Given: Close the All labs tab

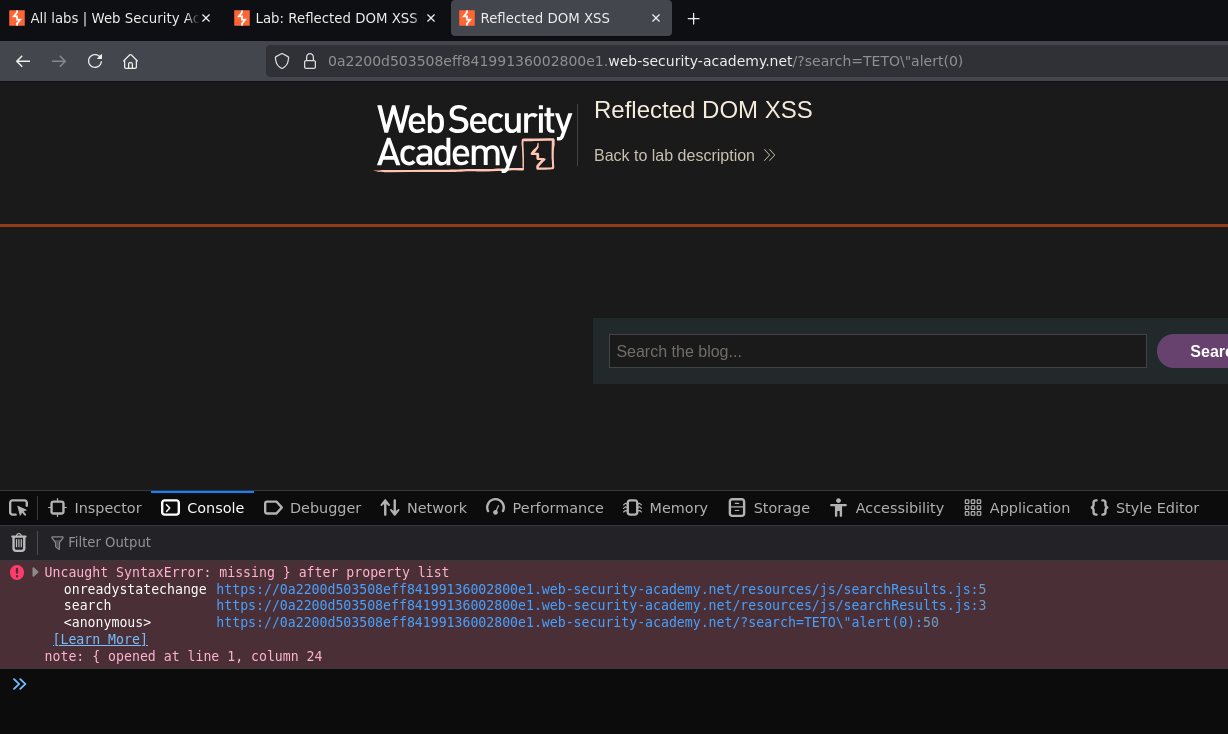Looking at the screenshot, I should (x=206, y=18).
